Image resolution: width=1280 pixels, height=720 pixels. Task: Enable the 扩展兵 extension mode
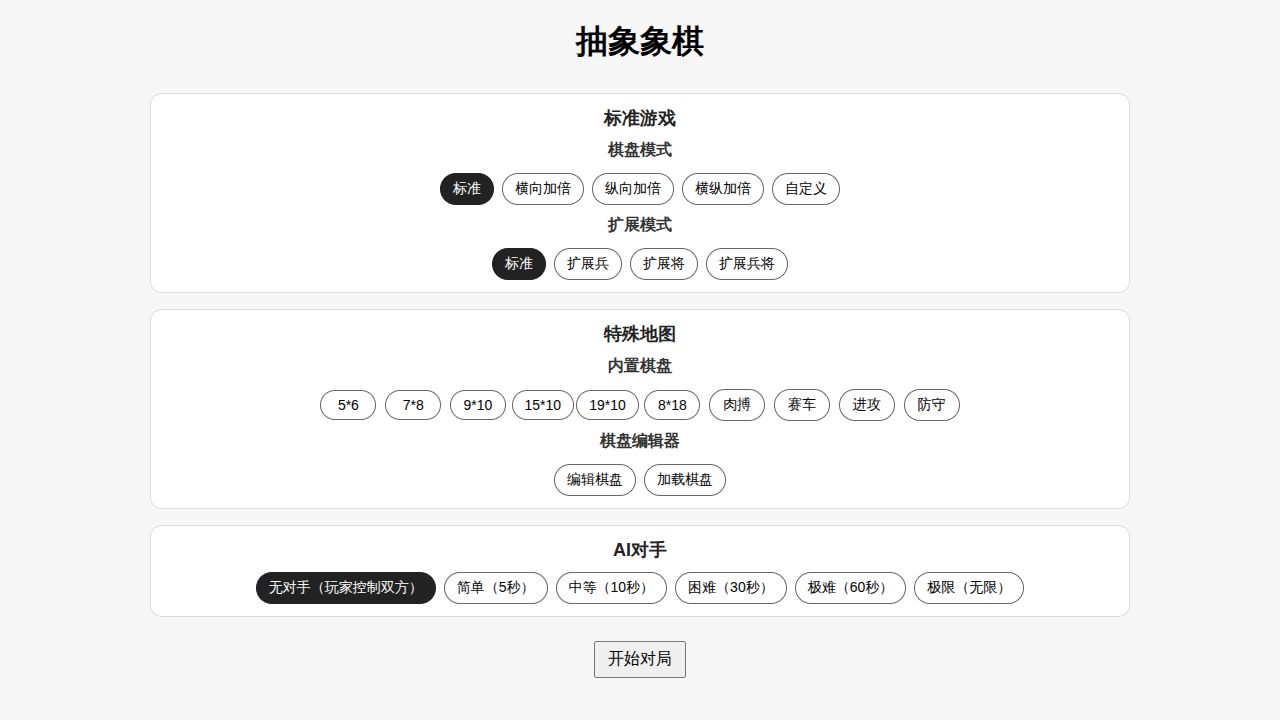click(588, 264)
